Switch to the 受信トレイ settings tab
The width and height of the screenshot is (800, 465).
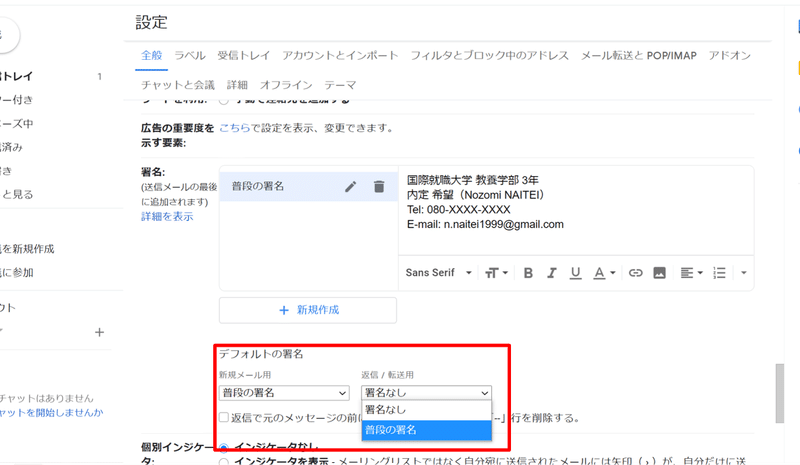tap(243, 55)
